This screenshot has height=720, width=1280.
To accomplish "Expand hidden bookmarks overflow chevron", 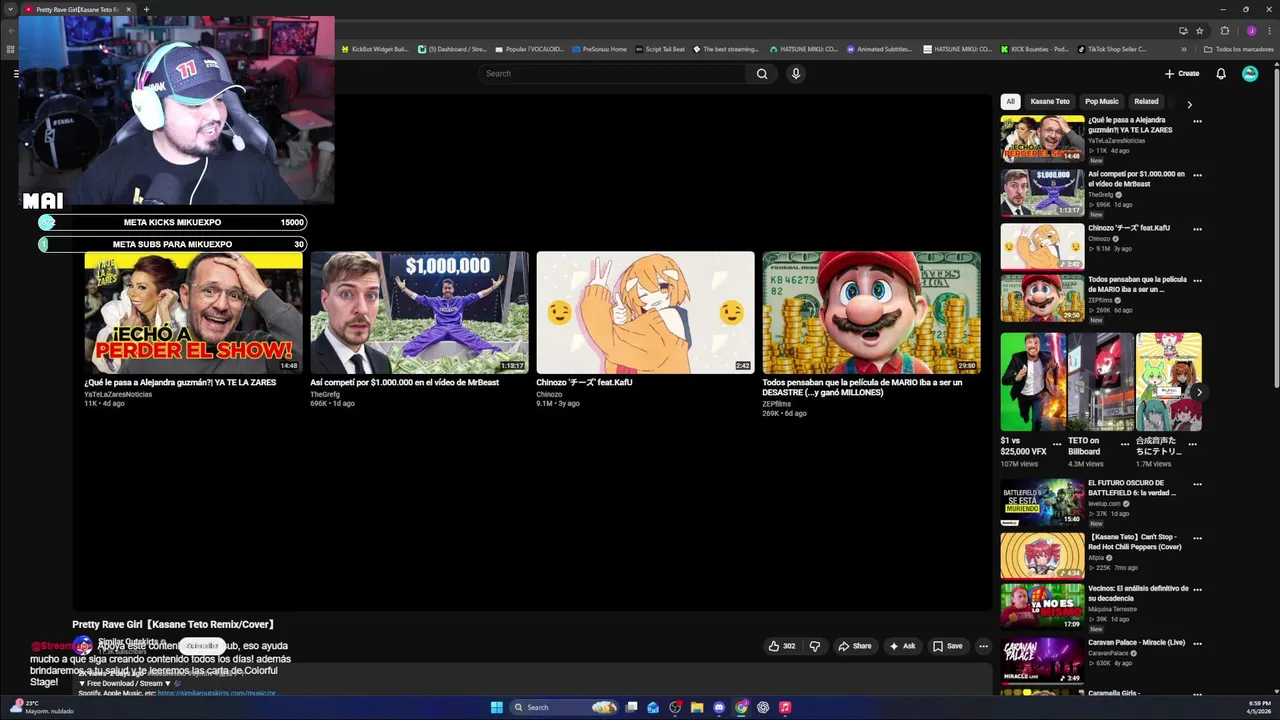I will click(x=1183, y=49).
